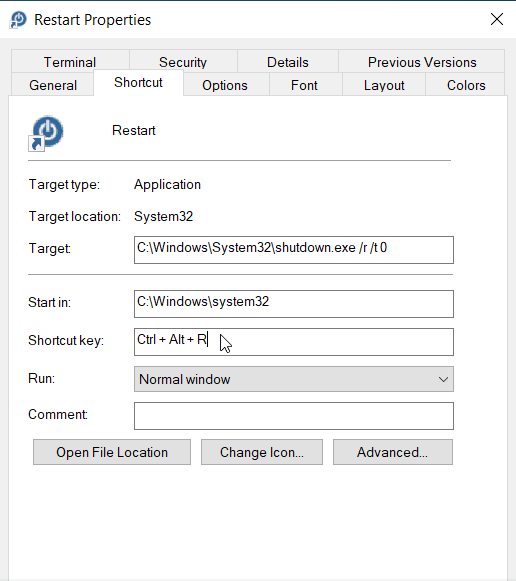The height and width of the screenshot is (581, 516).
Task: Select the Shortcut tab
Action: pyautogui.click(x=138, y=82)
